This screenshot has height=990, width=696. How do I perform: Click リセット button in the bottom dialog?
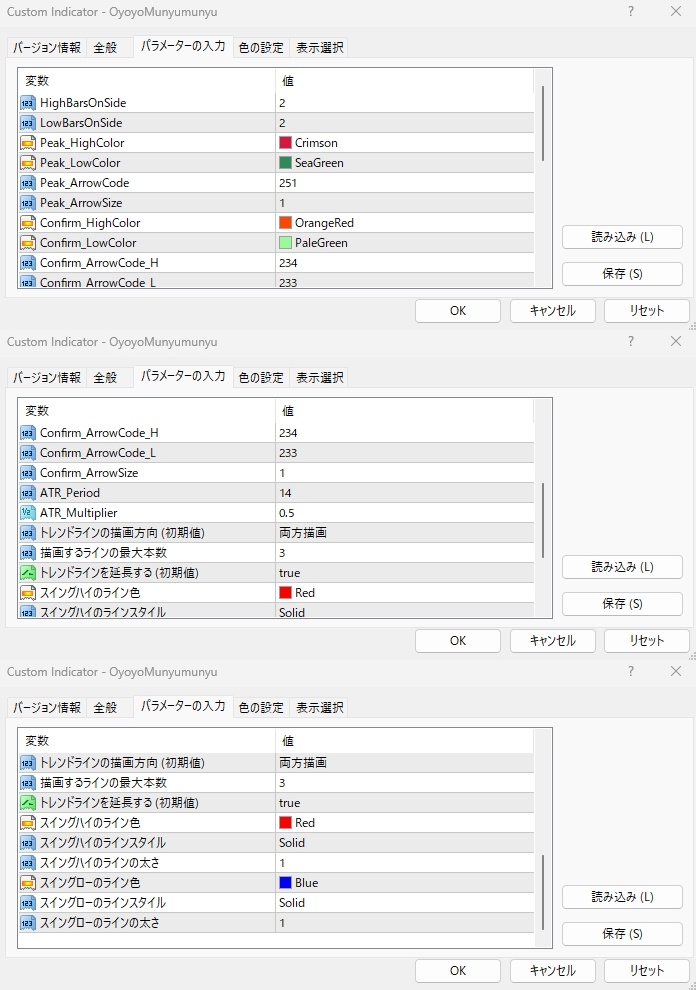(646, 970)
